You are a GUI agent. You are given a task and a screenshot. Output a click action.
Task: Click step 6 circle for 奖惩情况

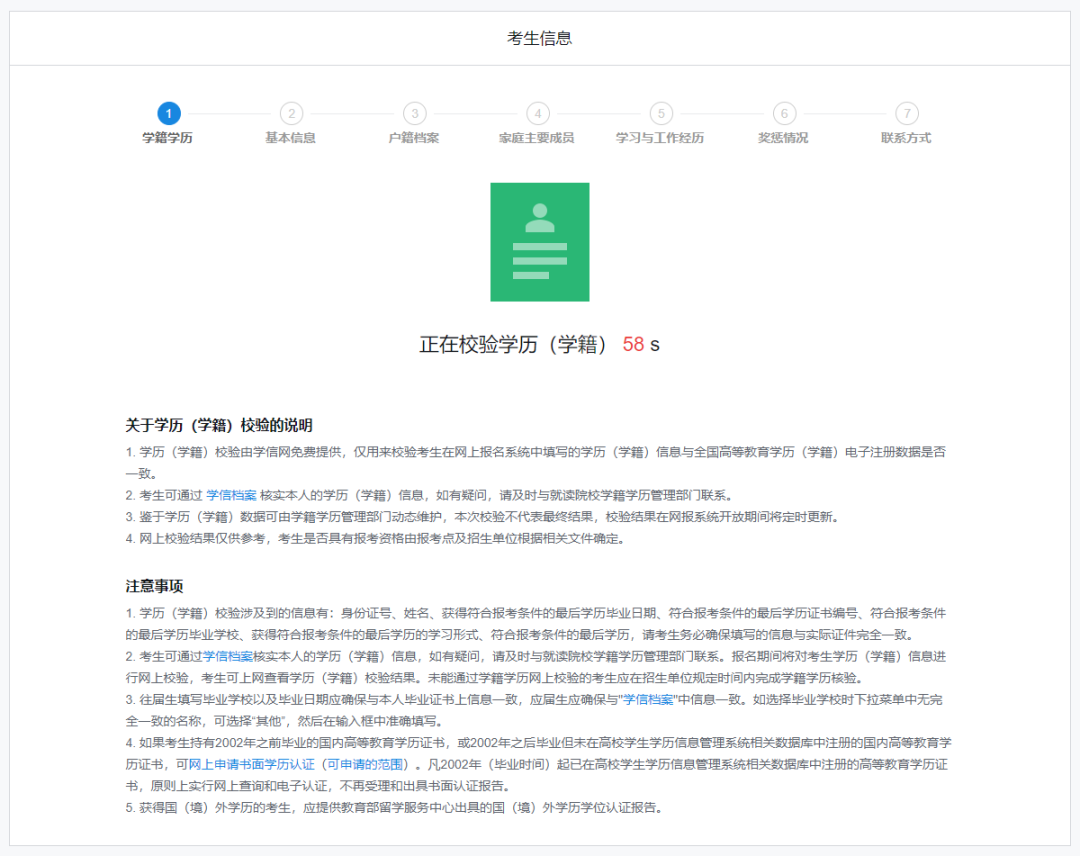784,114
